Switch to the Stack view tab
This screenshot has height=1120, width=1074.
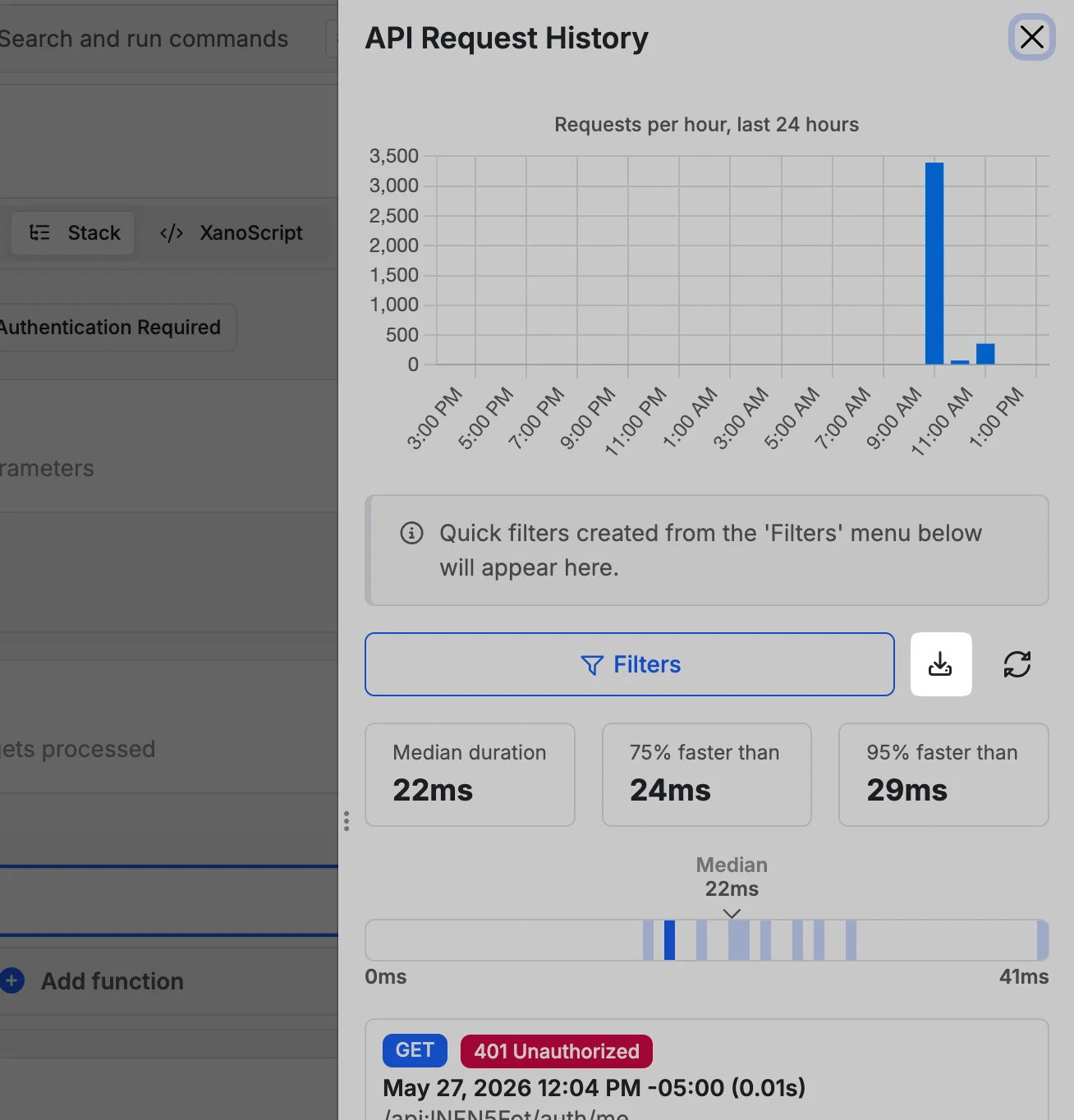[x=73, y=233]
